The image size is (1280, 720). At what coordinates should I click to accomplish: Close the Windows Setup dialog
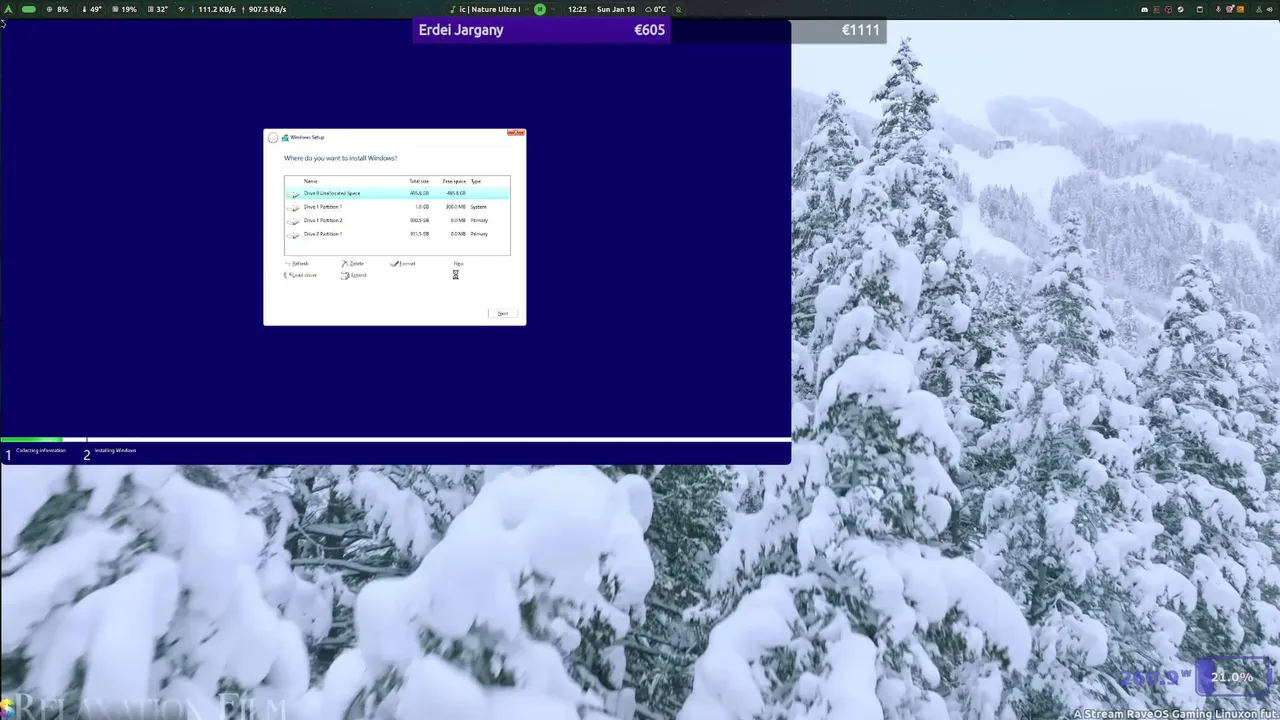516,132
